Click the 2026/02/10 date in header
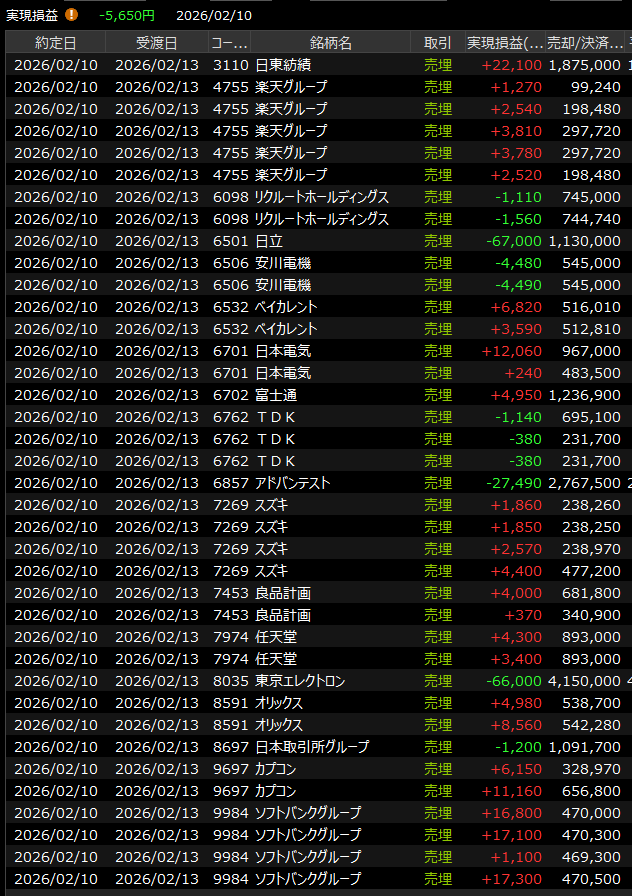This screenshot has height=896, width=632. pyautogui.click(x=214, y=15)
